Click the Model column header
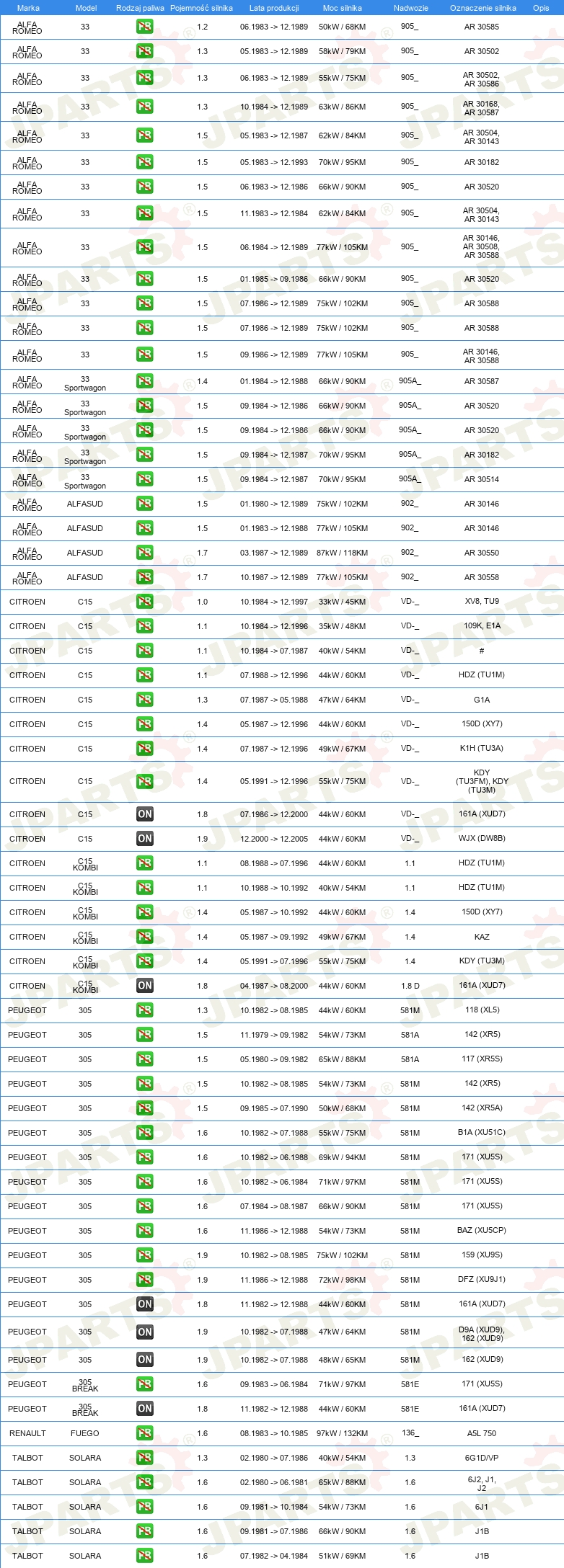The height and width of the screenshot is (1568, 564). click(x=86, y=8)
